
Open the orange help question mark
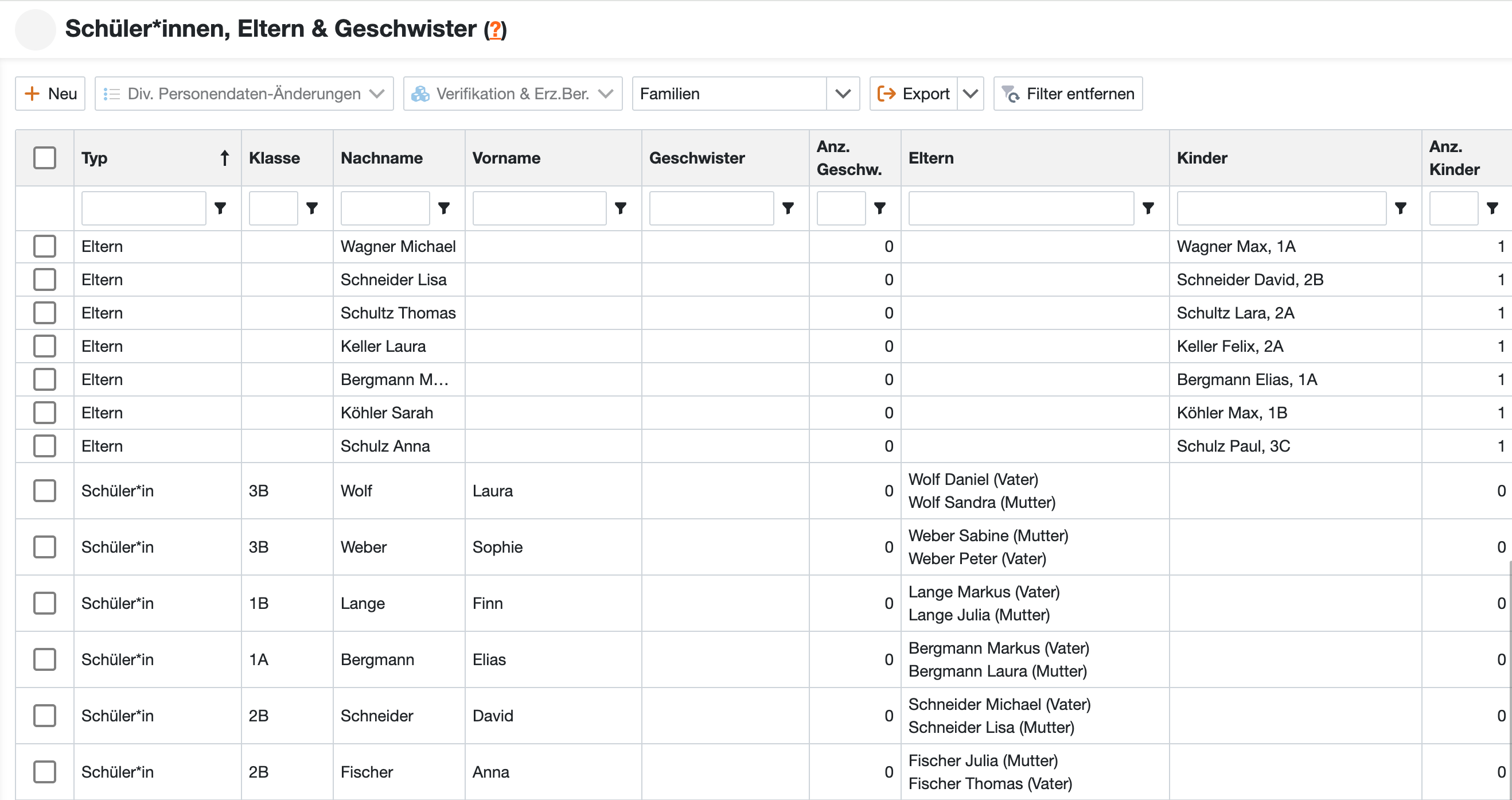pos(495,29)
